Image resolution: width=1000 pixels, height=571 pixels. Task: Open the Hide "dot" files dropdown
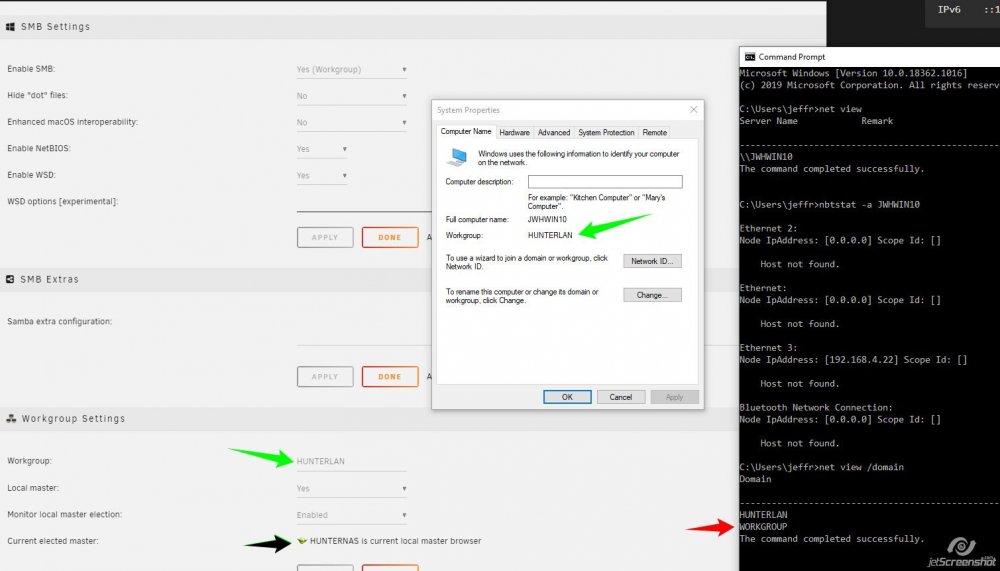point(351,96)
